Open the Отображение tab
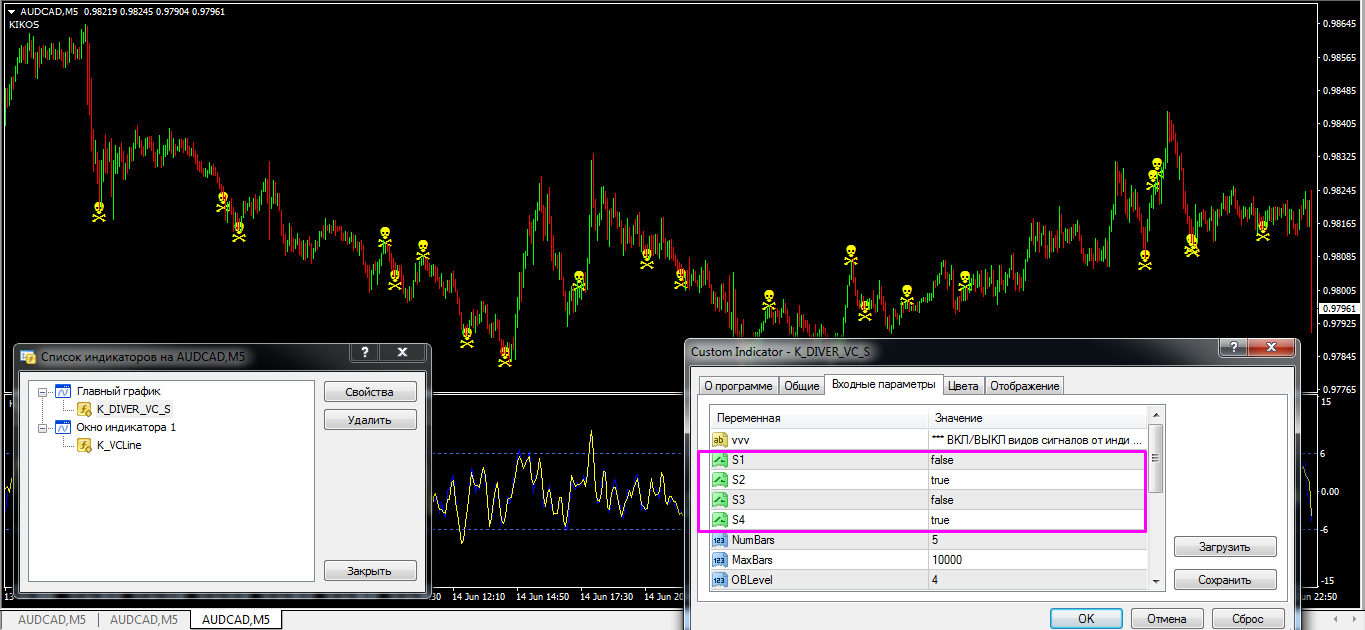Viewport: 1365px width, 630px height. pyautogui.click(x=1025, y=386)
